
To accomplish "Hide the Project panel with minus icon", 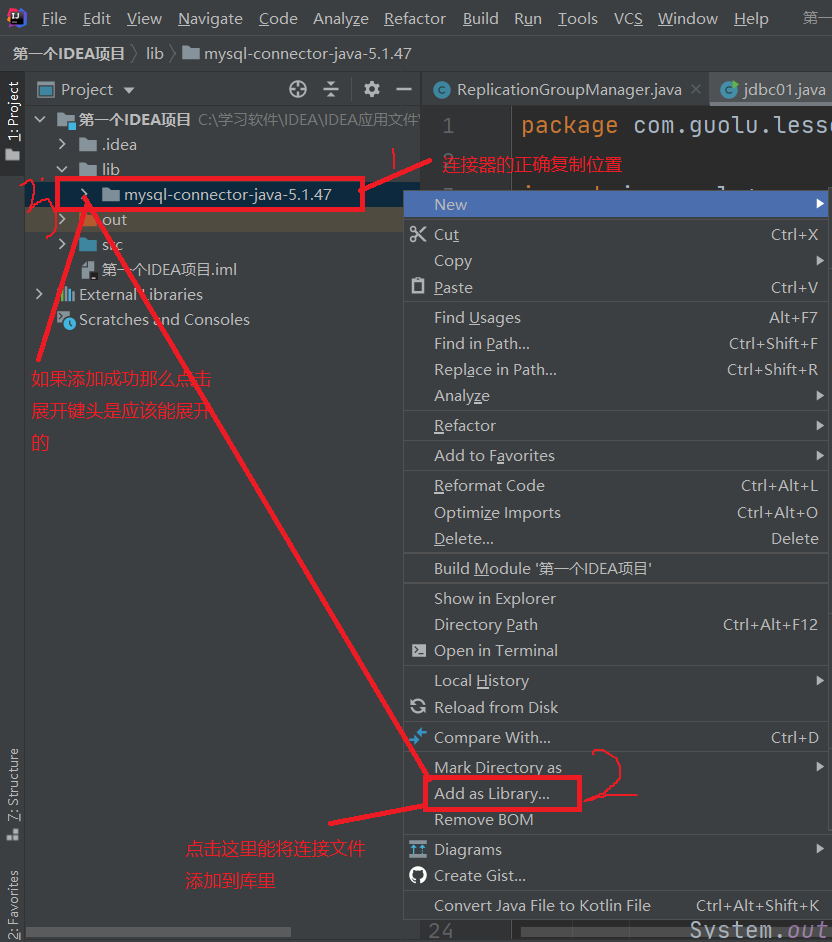I will tap(404, 90).
